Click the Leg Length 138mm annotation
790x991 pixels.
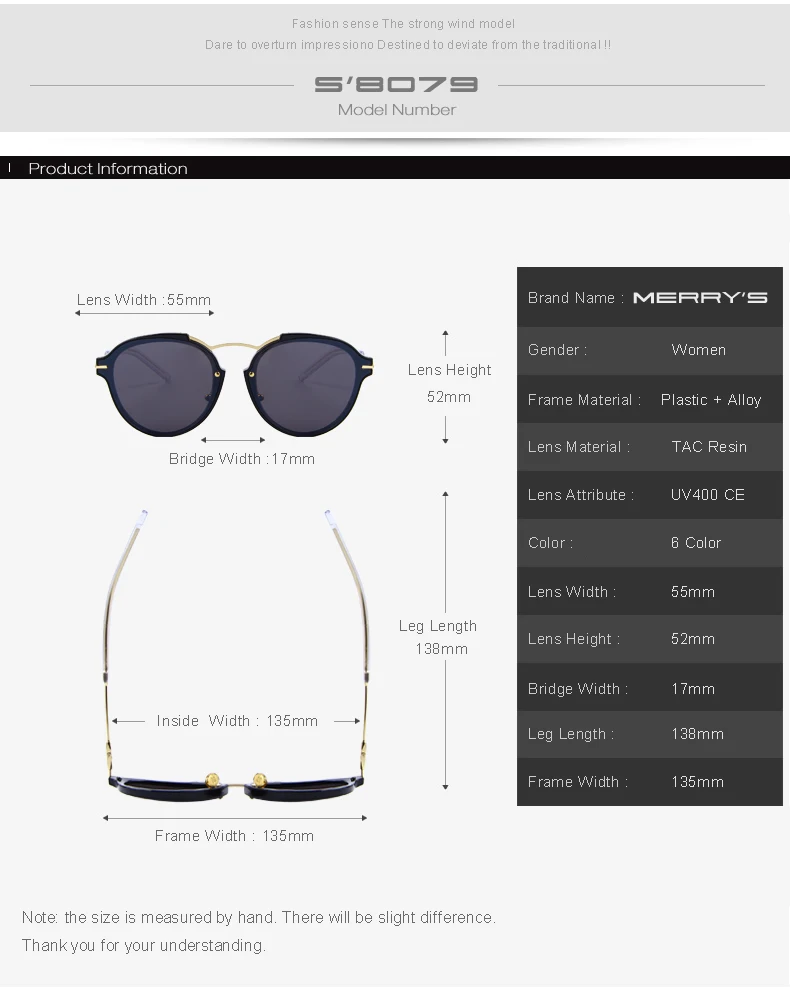tap(438, 637)
